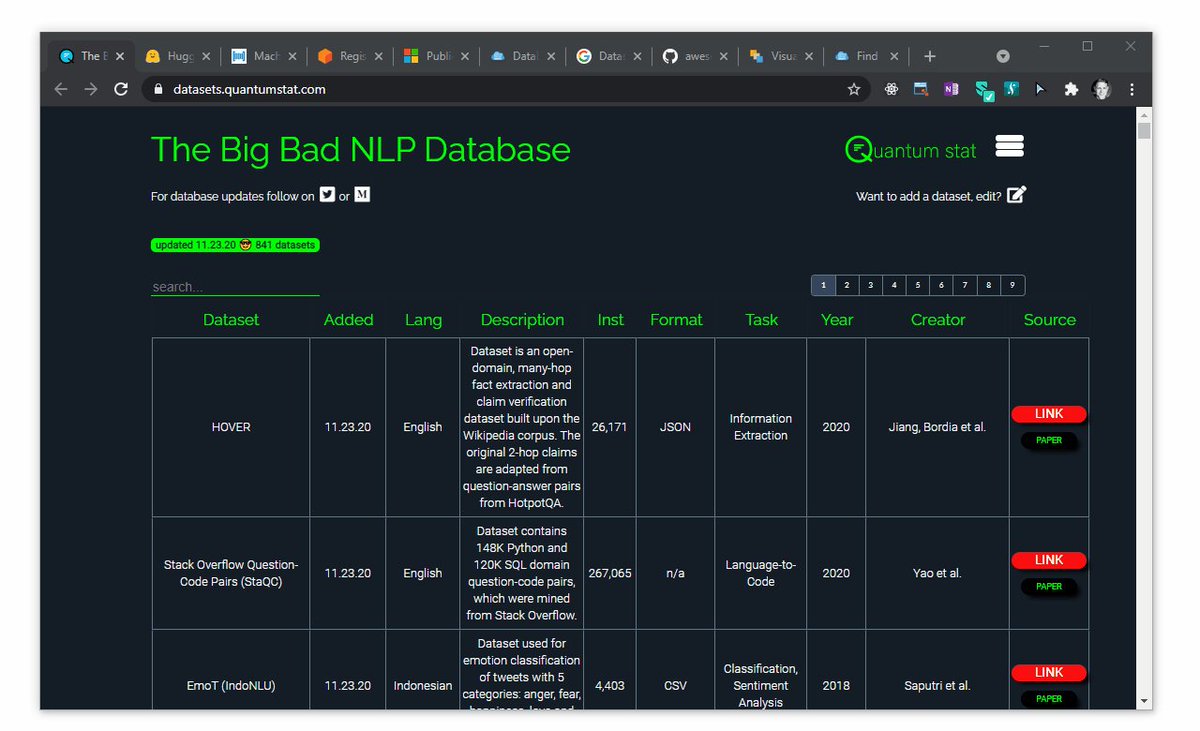Open a new tab with plus

pyautogui.click(x=929, y=56)
